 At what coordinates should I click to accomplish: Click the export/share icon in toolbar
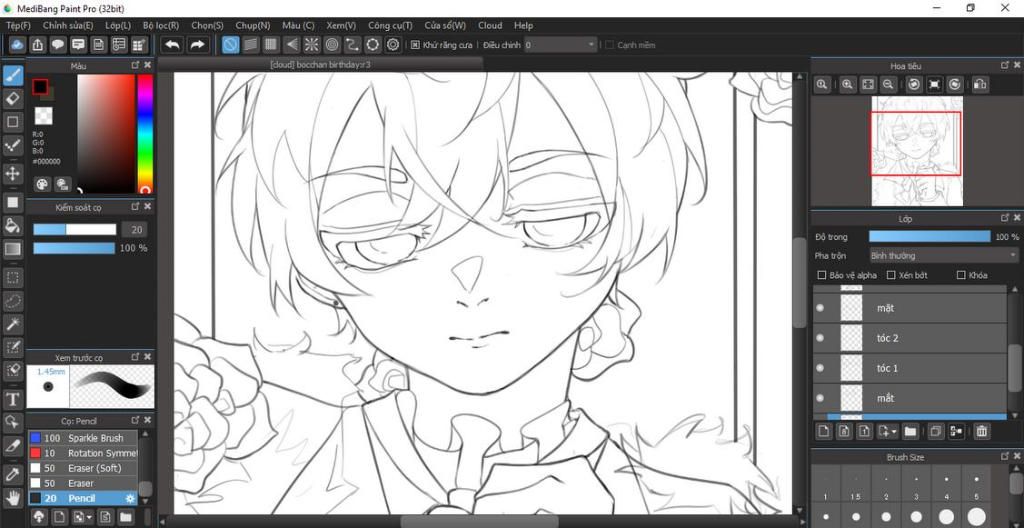coord(38,45)
